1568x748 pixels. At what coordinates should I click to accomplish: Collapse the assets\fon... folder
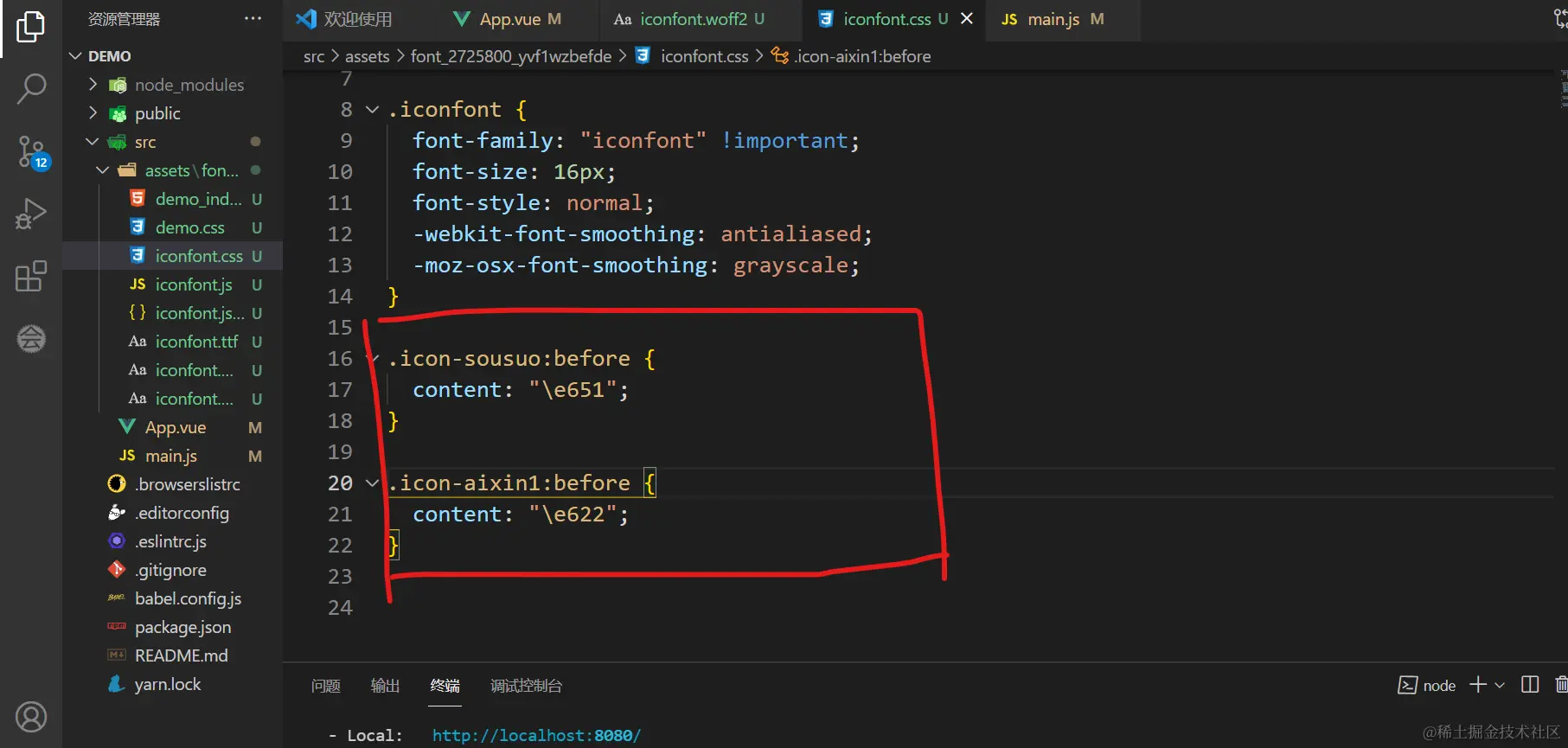click(103, 170)
